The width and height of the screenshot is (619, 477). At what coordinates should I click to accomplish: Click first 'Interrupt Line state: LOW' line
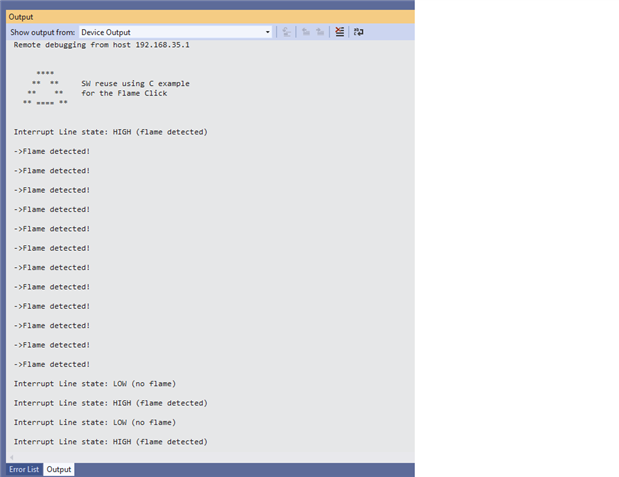pyautogui.click(x=95, y=384)
